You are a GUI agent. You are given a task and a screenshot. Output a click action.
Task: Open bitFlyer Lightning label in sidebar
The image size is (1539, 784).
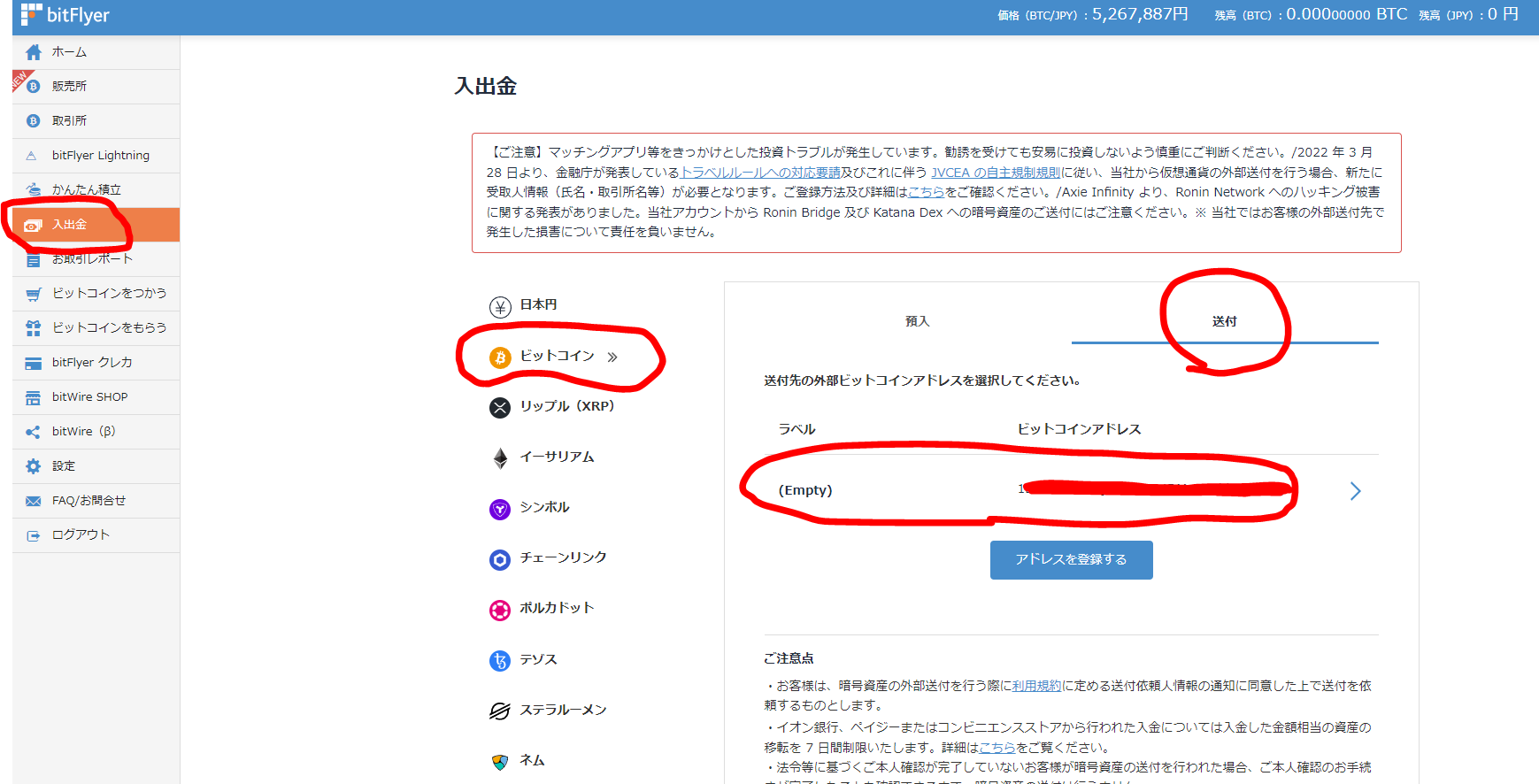[101, 156]
